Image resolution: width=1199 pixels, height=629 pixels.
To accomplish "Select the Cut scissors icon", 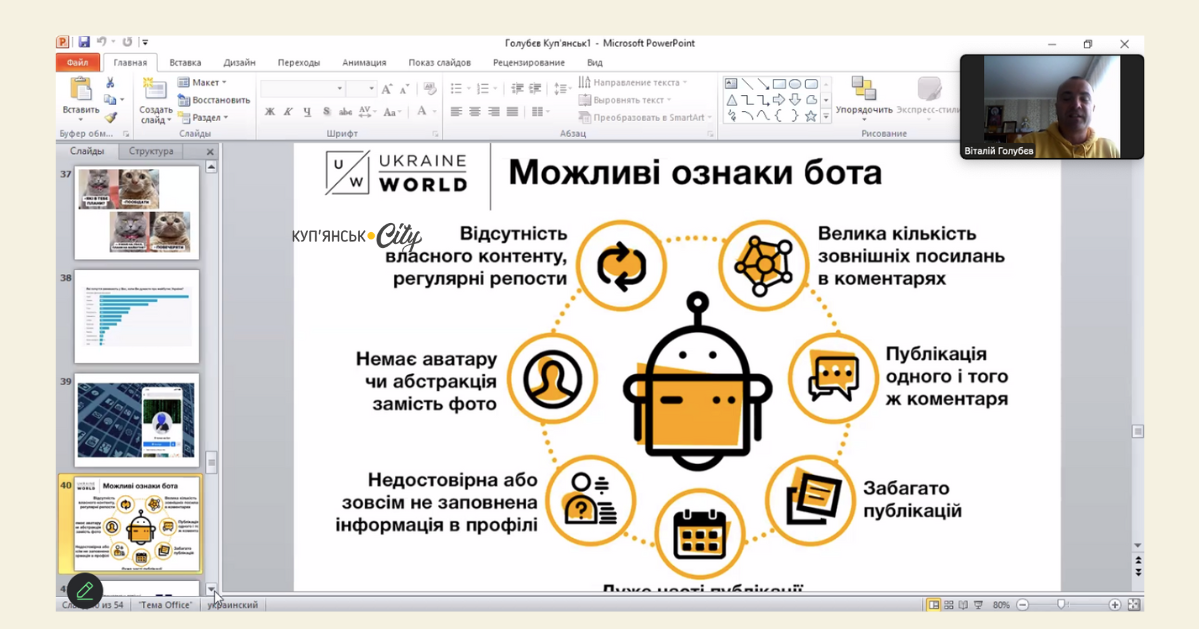I will (111, 83).
